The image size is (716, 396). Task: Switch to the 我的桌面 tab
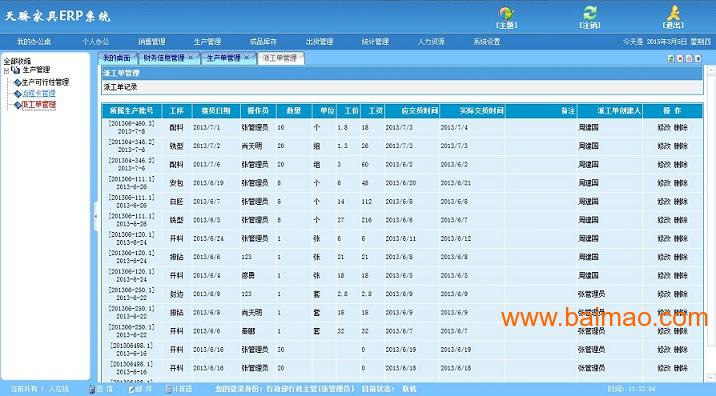click(x=117, y=58)
